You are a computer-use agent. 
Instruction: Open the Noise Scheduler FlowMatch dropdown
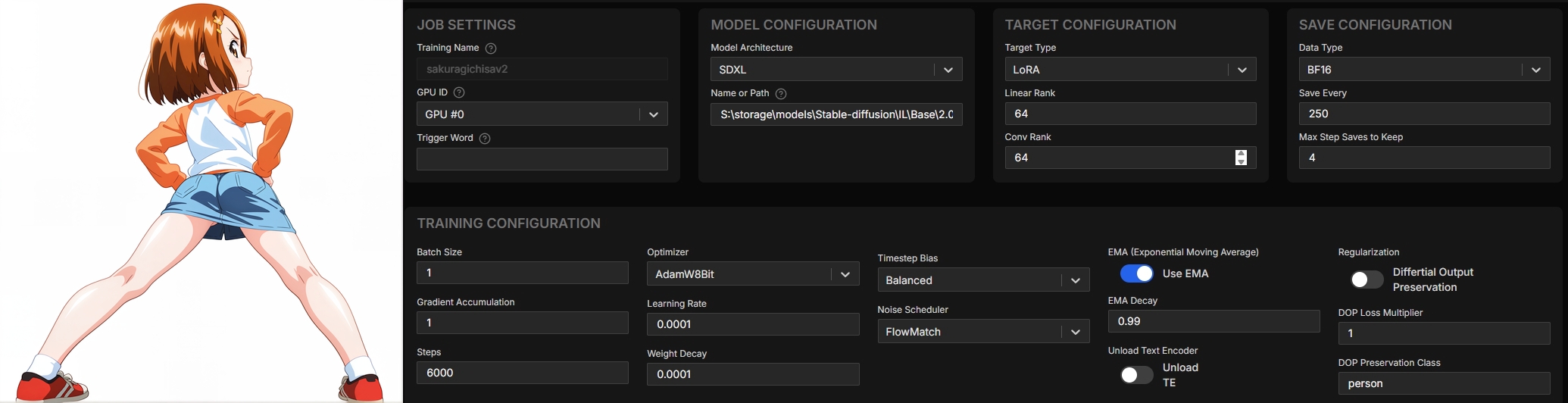tap(983, 332)
